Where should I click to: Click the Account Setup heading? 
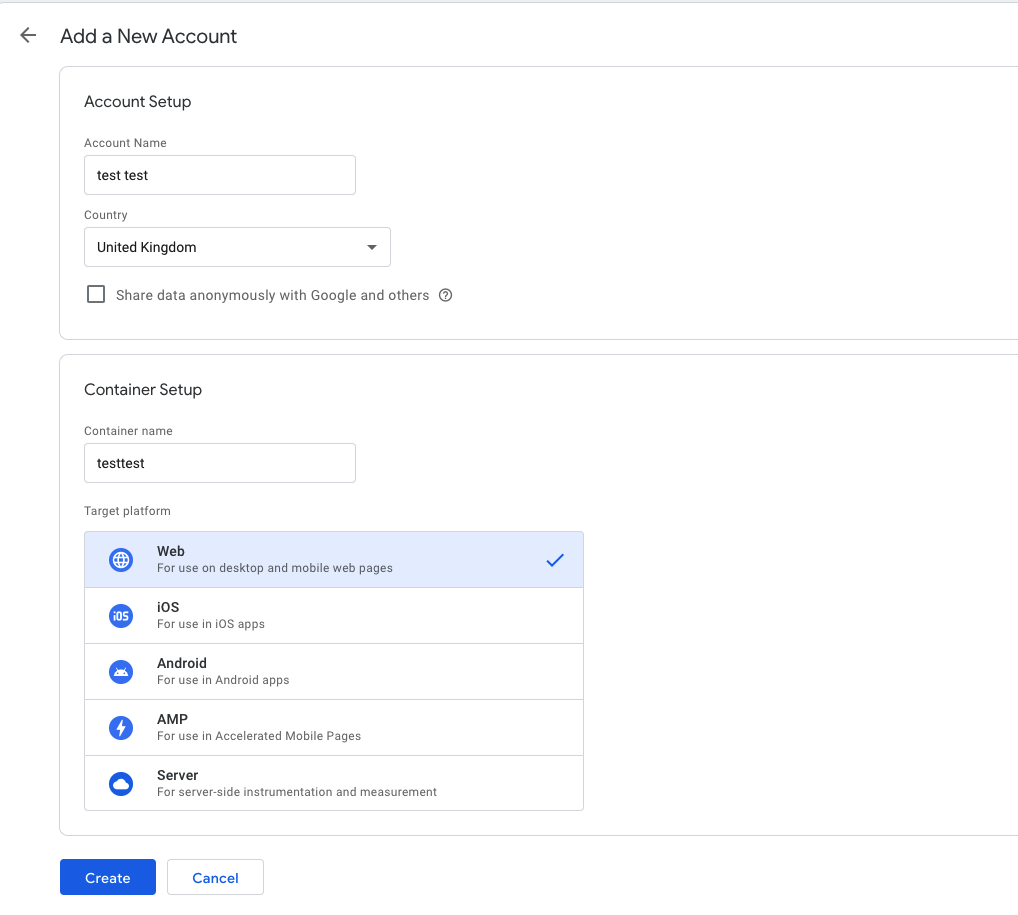tap(138, 102)
